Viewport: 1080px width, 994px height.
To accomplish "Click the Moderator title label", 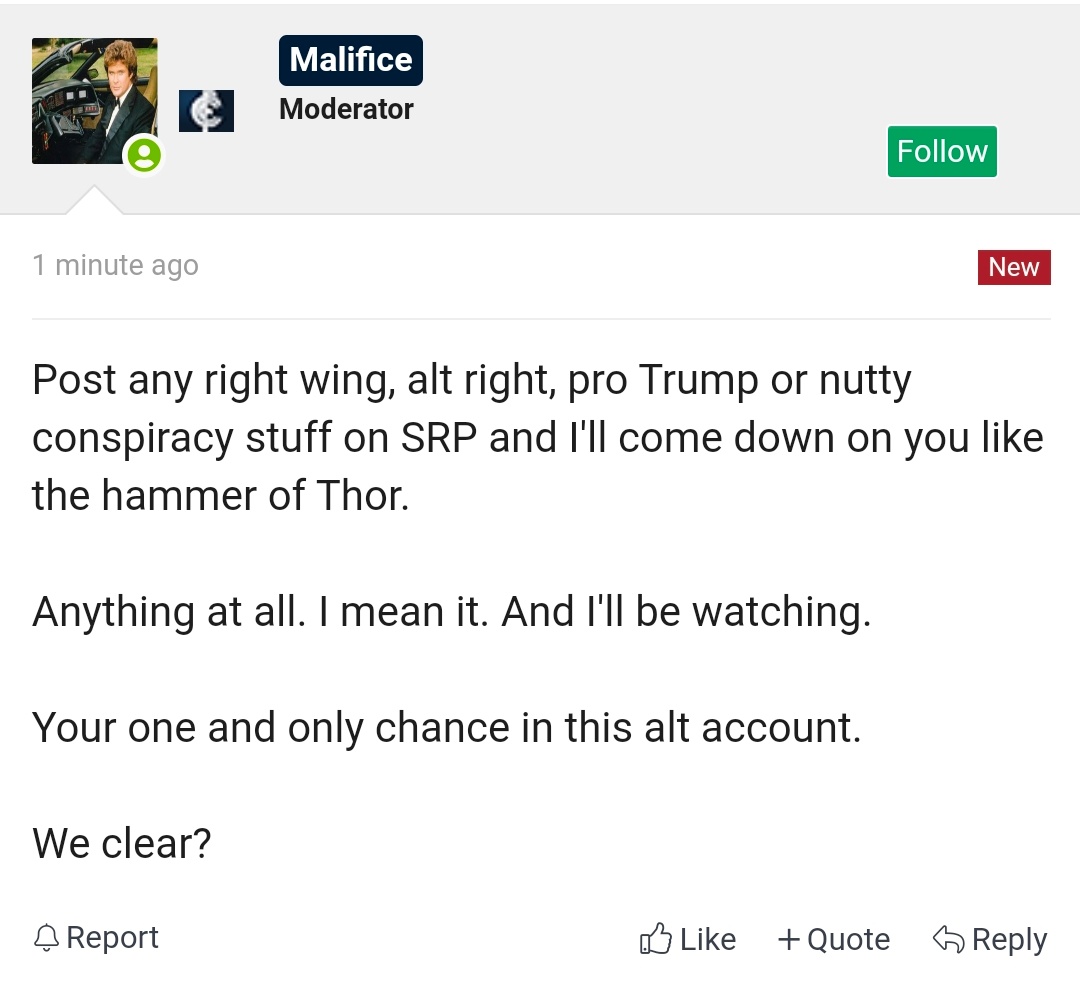I will point(346,109).
